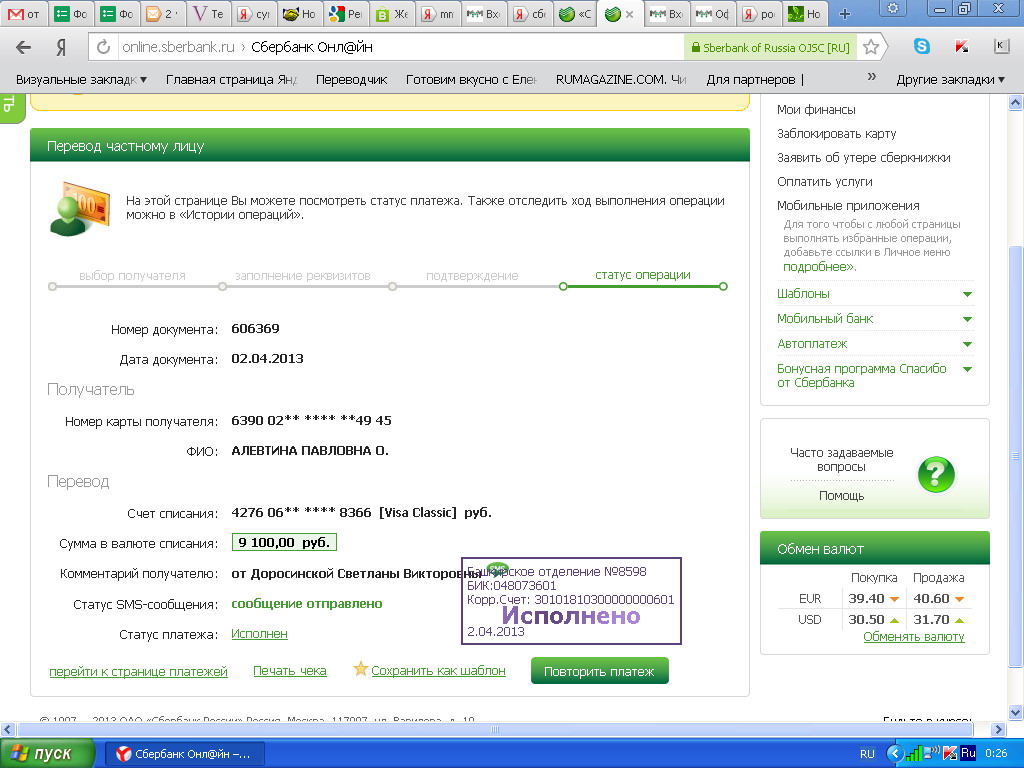
Task: Open Yandex home via the Я button
Action: pyautogui.click(x=61, y=47)
